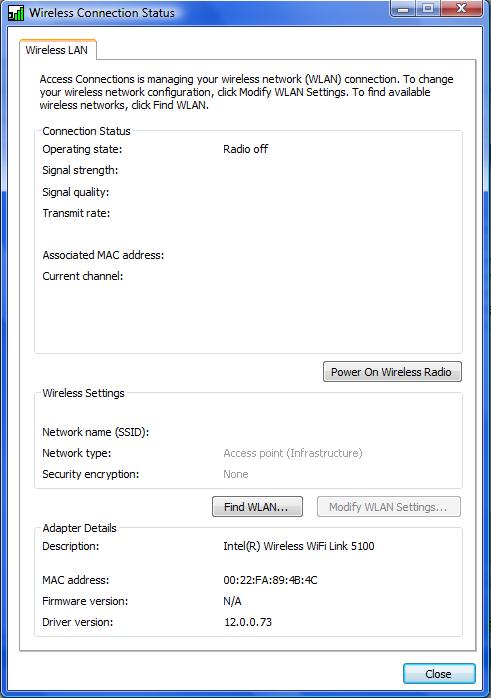The width and height of the screenshot is (491, 698).
Task: Click the 'Signal strength:' label
Action: (80, 170)
